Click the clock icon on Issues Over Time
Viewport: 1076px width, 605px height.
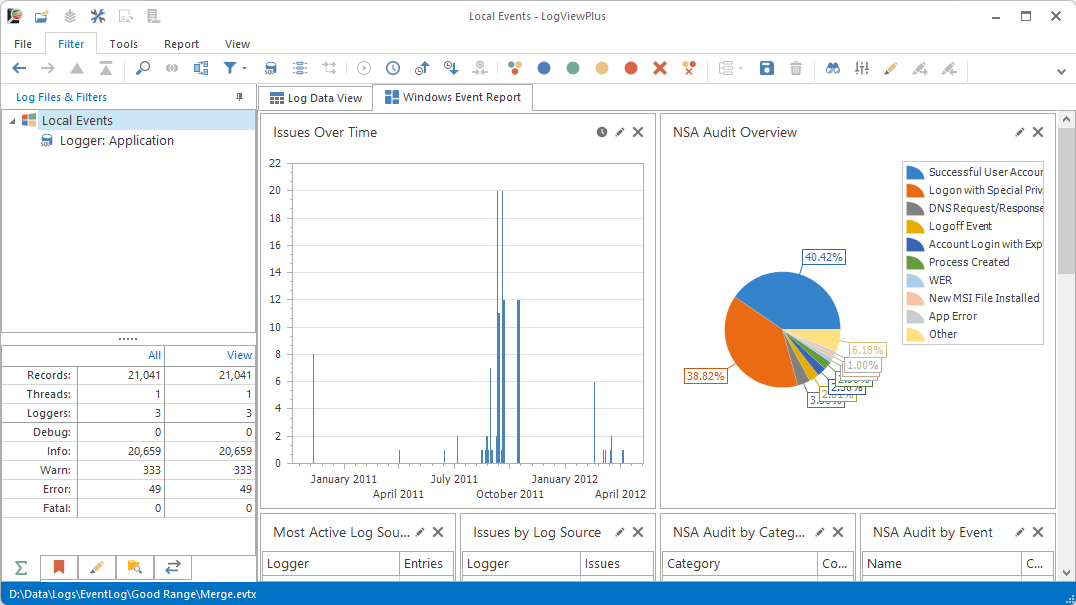pos(602,132)
